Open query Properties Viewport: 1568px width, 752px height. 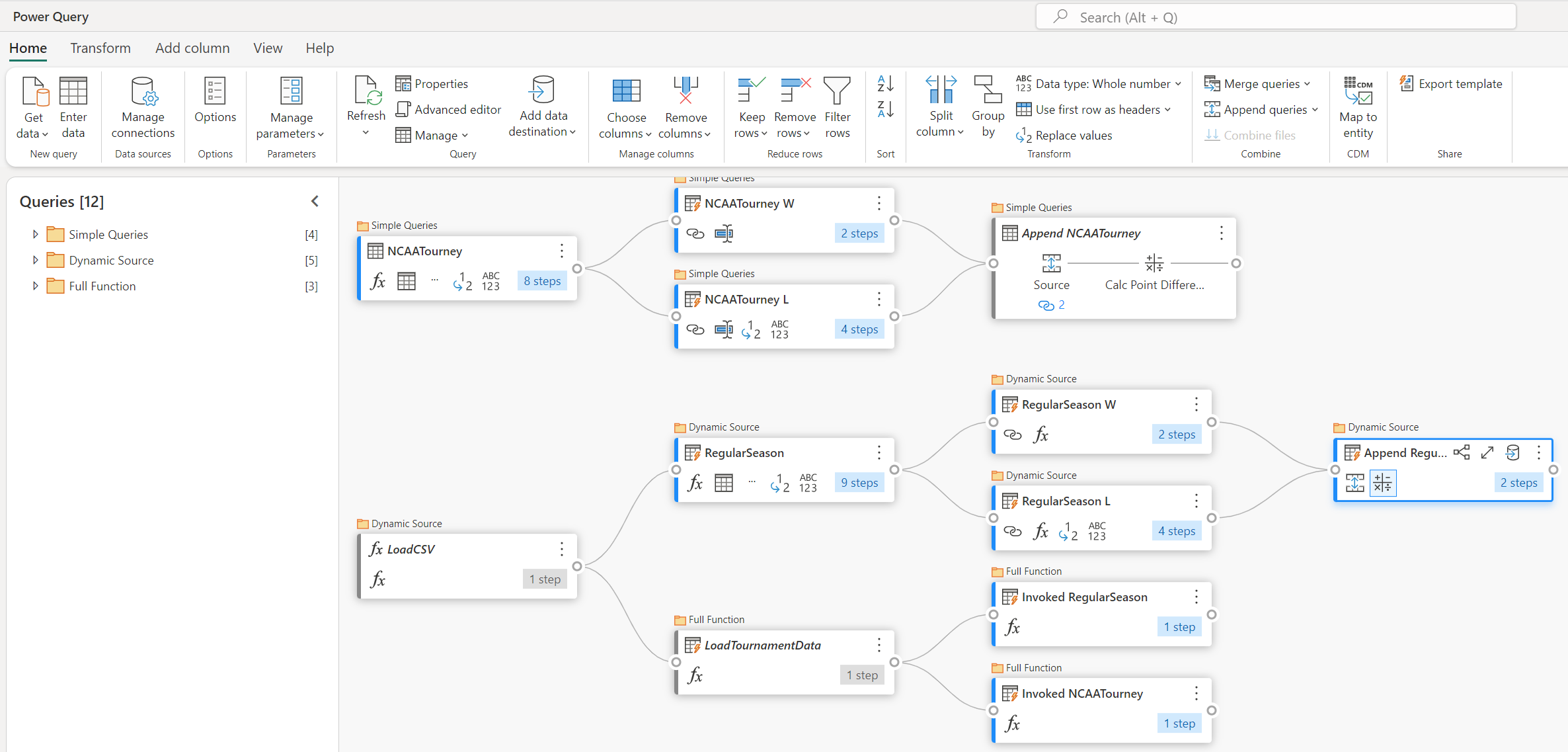(x=432, y=83)
